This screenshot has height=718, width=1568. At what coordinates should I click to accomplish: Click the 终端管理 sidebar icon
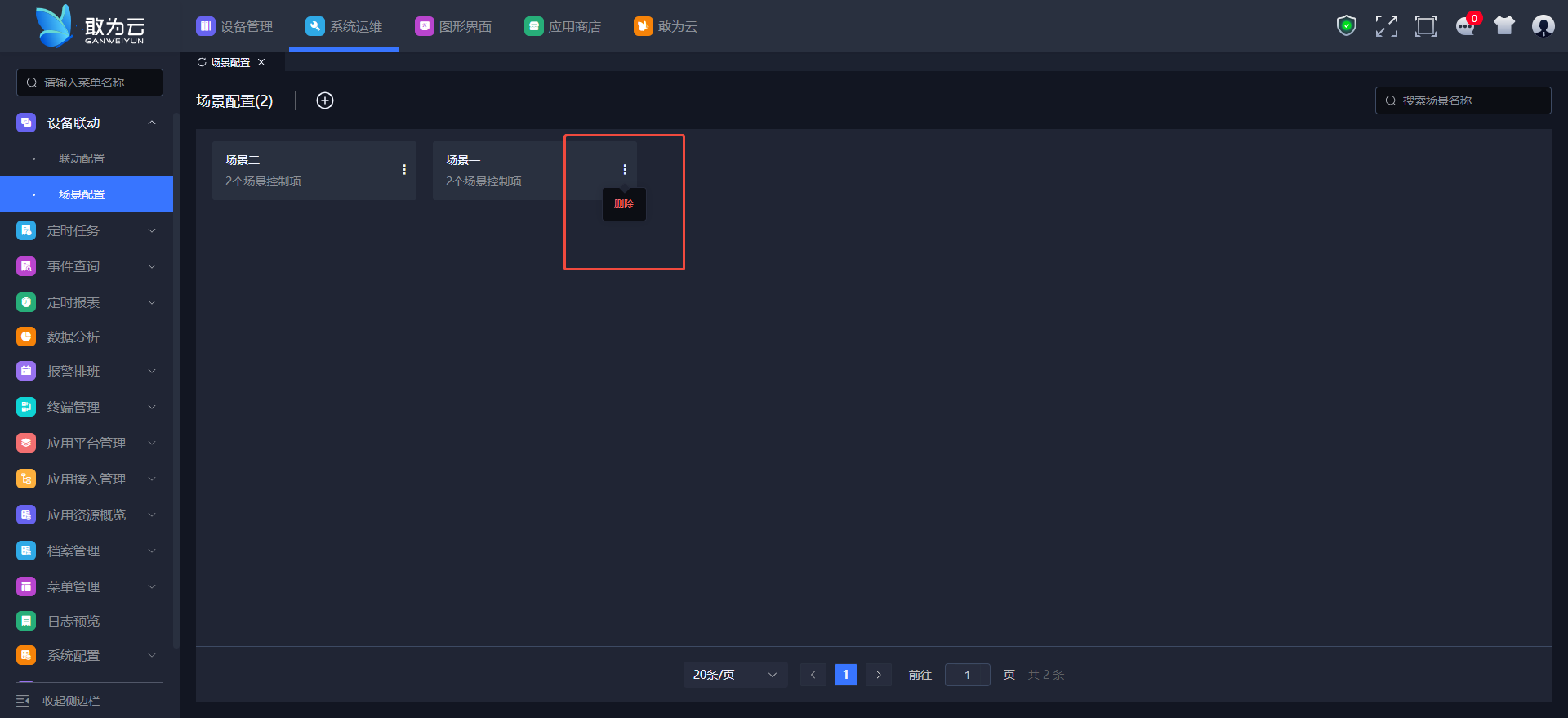click(x=26, y=407)
